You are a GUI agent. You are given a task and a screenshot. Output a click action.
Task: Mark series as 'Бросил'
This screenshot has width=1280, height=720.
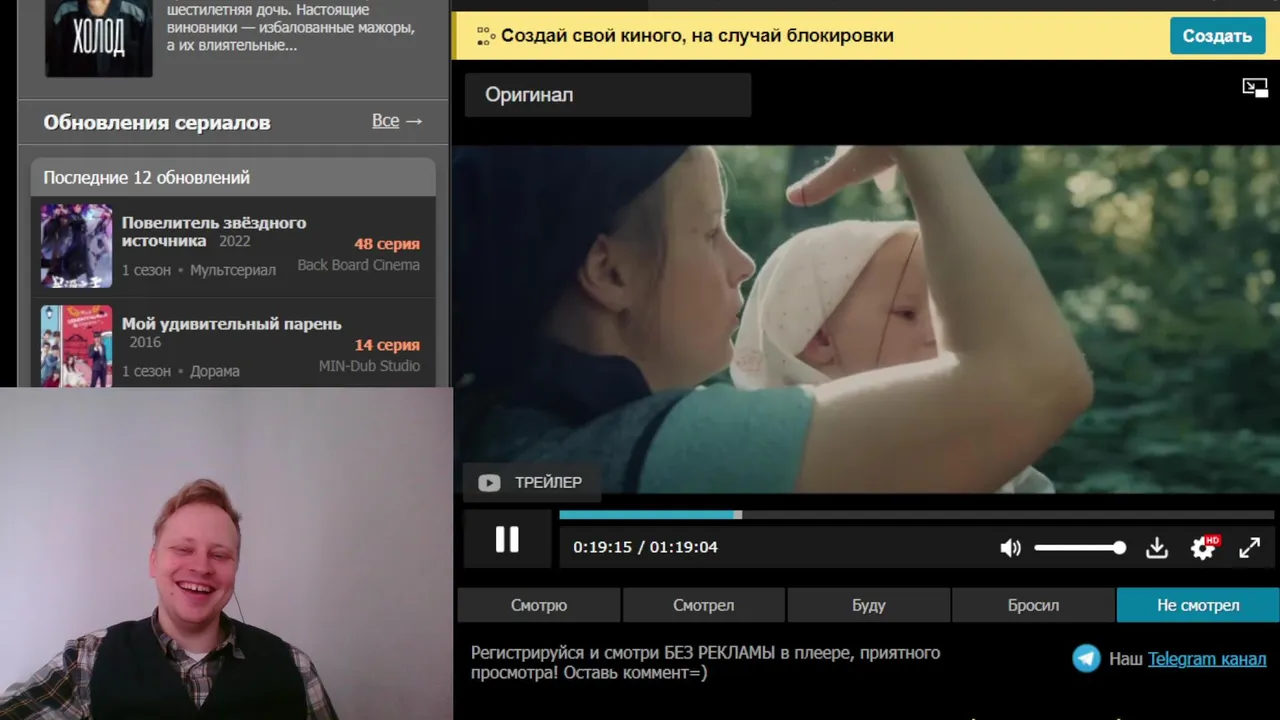coord(1033,605)
